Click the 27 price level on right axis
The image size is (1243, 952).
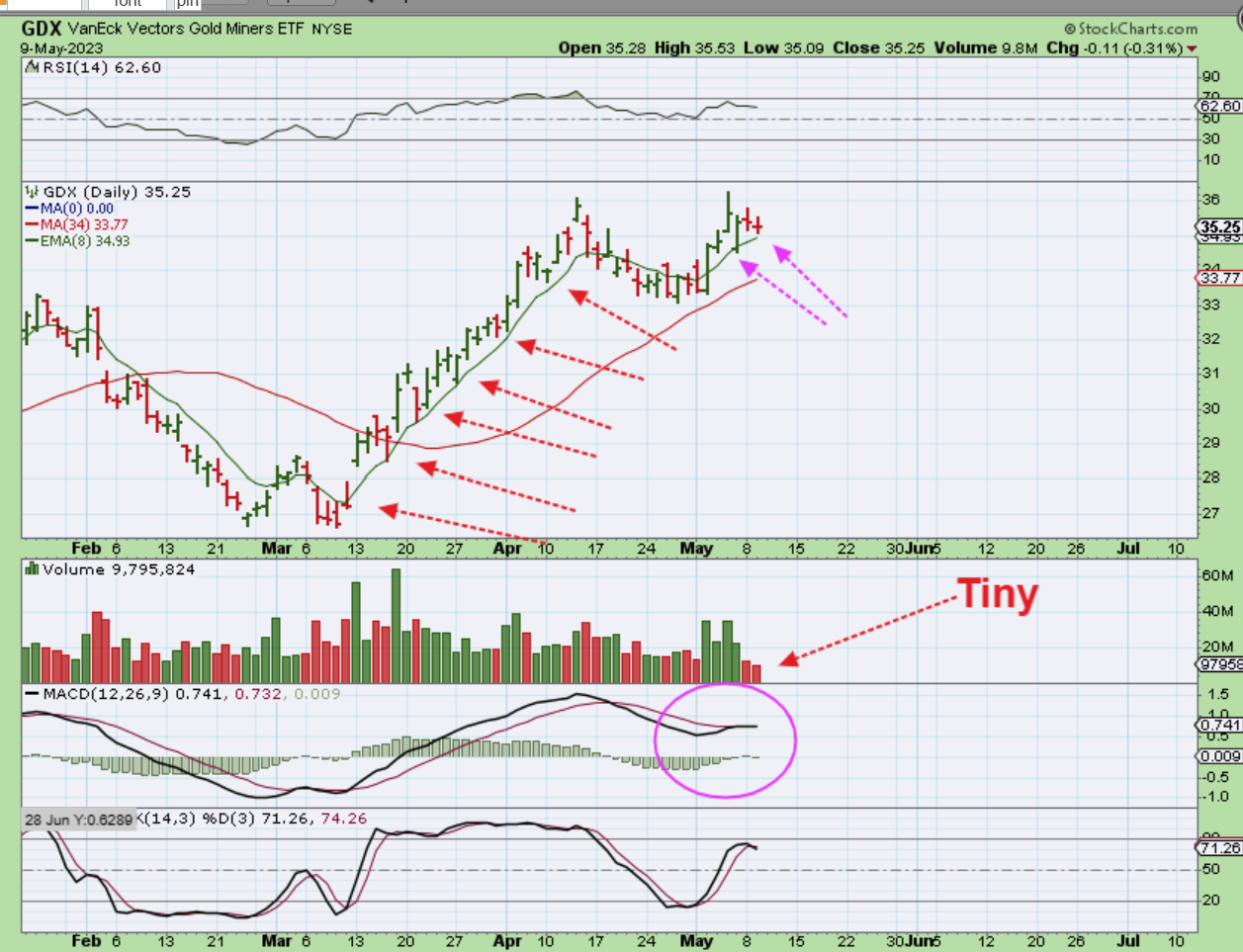1211,513
